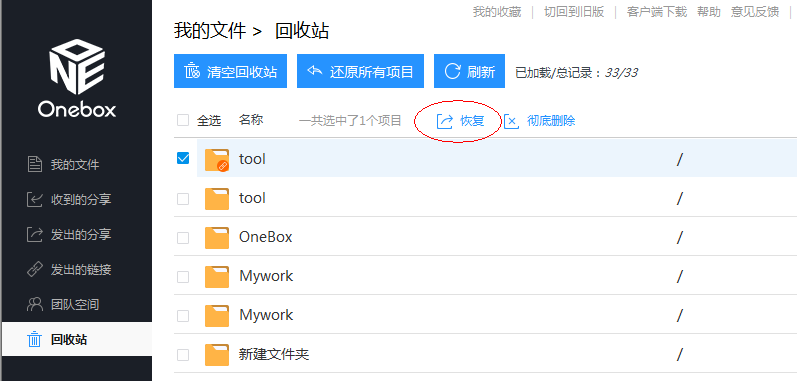This screenshot has height=381, width=797.
Task: Click the Restore (恢复) icon button
Action: click(x=445, y=121)
